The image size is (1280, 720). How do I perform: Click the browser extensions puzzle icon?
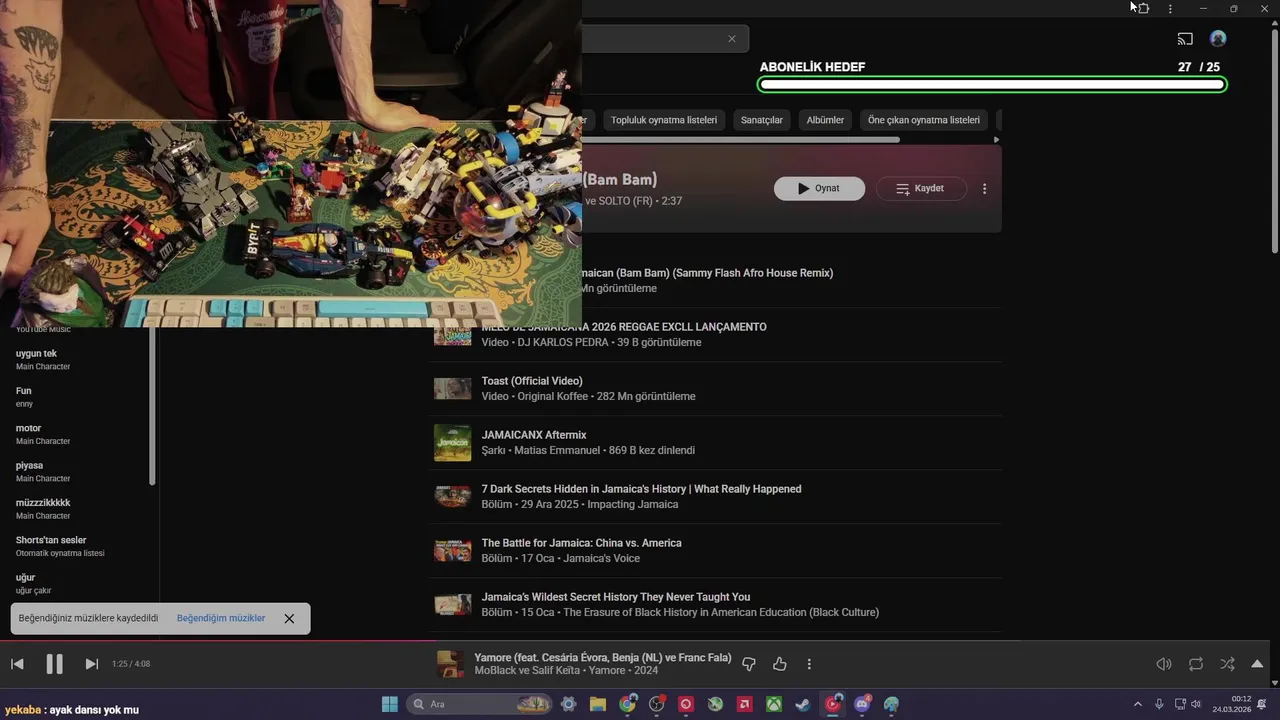[1143, 9]
